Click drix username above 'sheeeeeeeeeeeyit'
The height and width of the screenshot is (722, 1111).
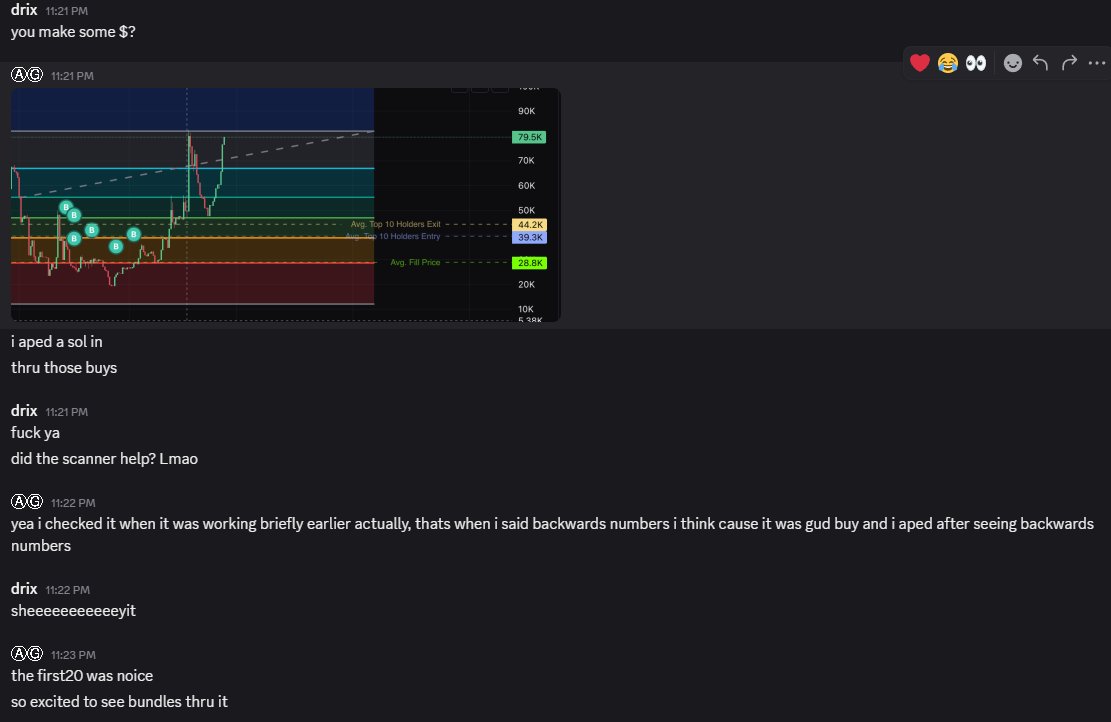[24, 588]
